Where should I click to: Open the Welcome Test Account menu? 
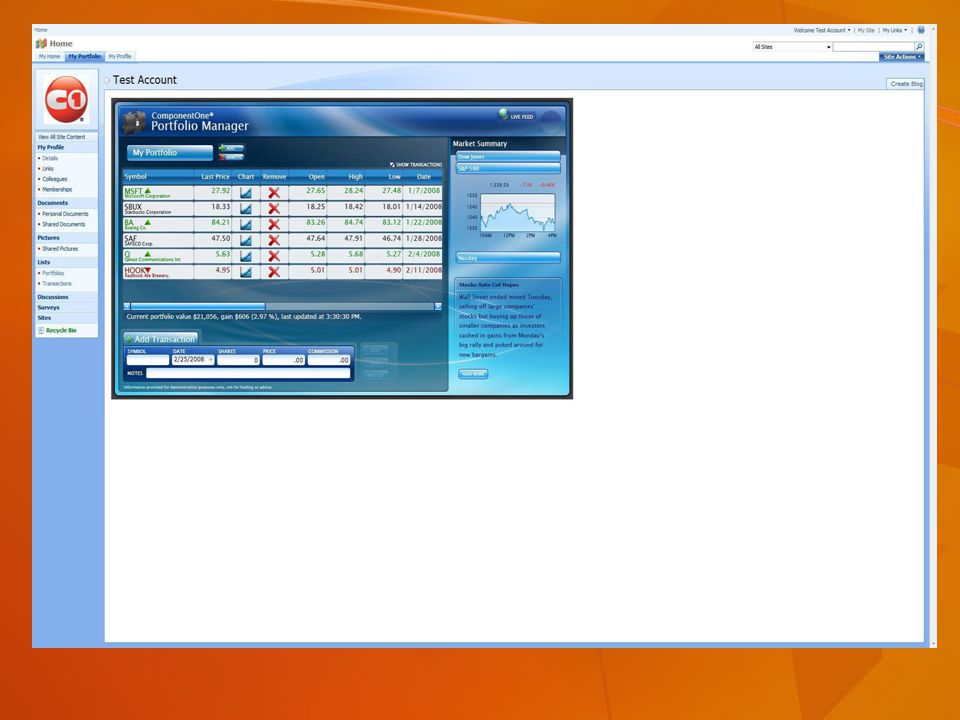click(x=822, y=30)
